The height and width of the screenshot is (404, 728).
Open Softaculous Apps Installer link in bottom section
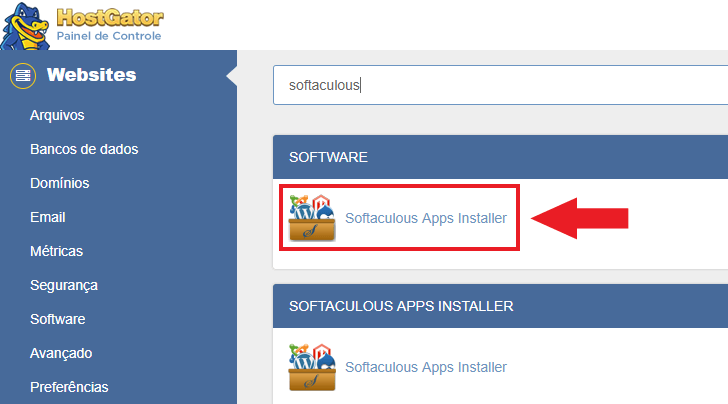tap(426, 367)
